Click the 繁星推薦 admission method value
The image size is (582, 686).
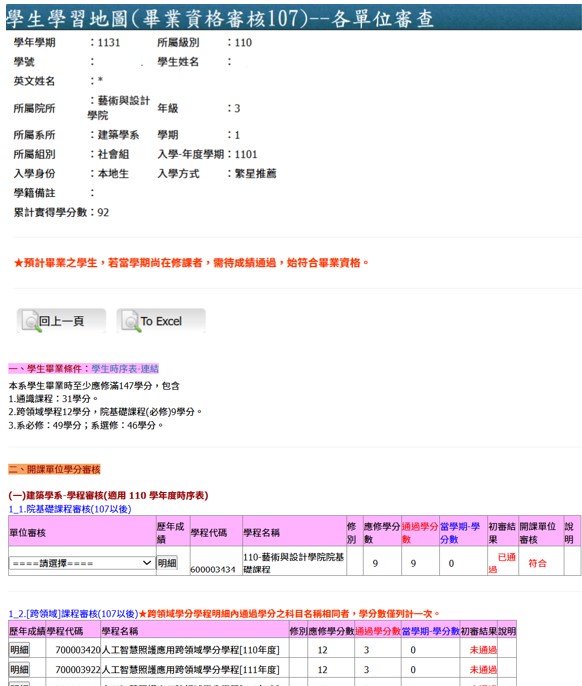pos(256,174)
